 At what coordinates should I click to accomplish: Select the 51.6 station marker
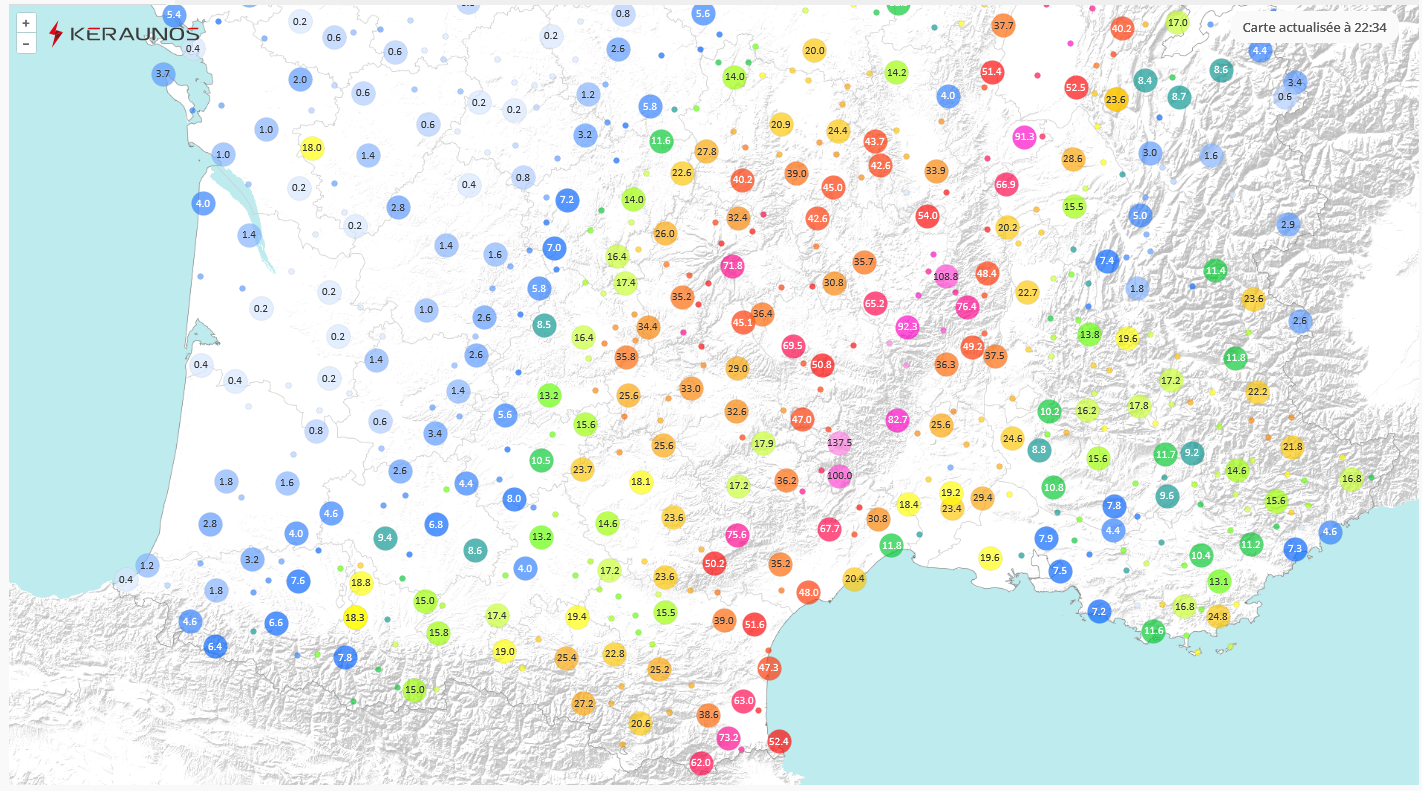coord(754,624)
